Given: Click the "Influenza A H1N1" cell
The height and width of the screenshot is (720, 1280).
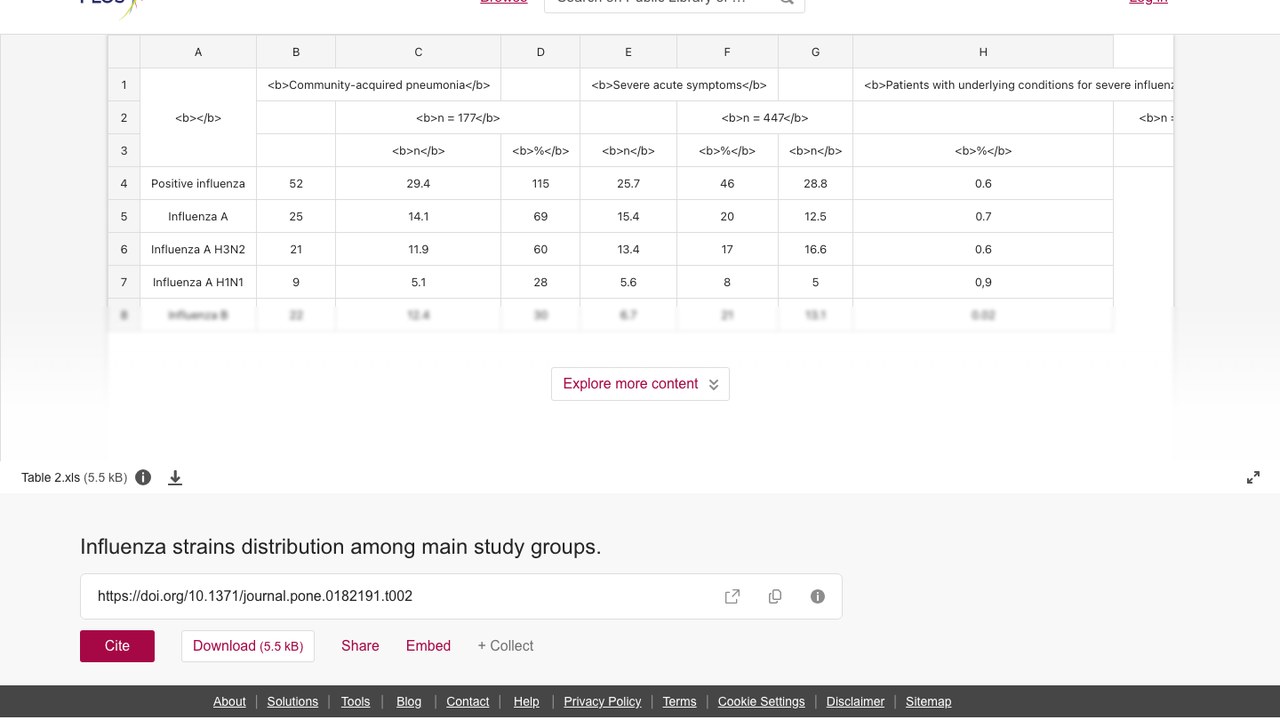Looking at the screenshot, I should pyautogui.click(x=198, y=282).
